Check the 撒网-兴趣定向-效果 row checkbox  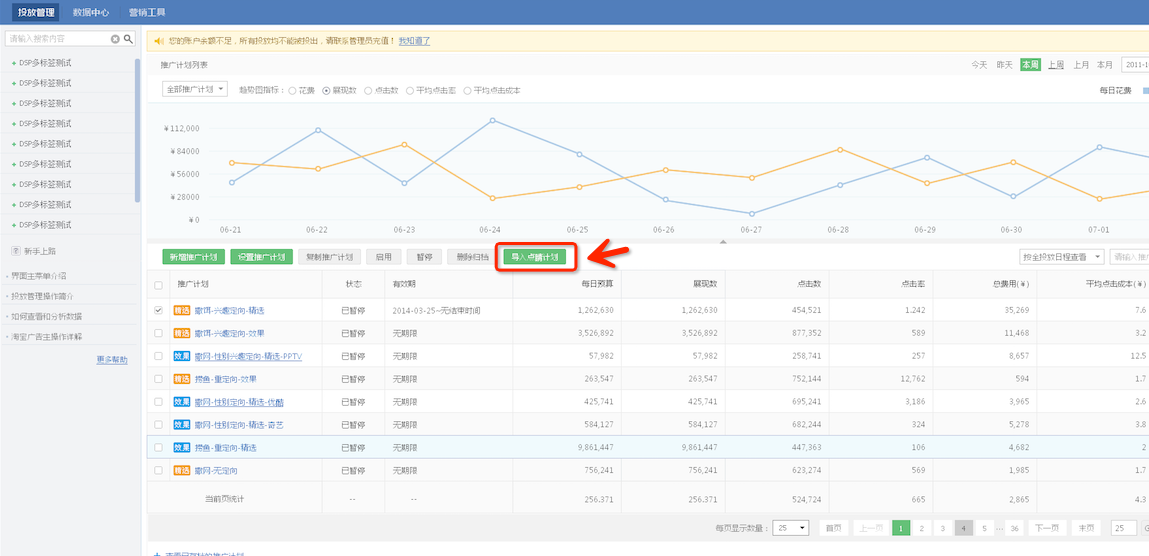click(x=158, y=333)
